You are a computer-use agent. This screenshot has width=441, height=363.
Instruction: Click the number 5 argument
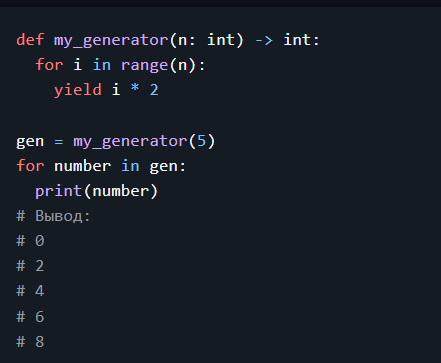click(201, 141)
